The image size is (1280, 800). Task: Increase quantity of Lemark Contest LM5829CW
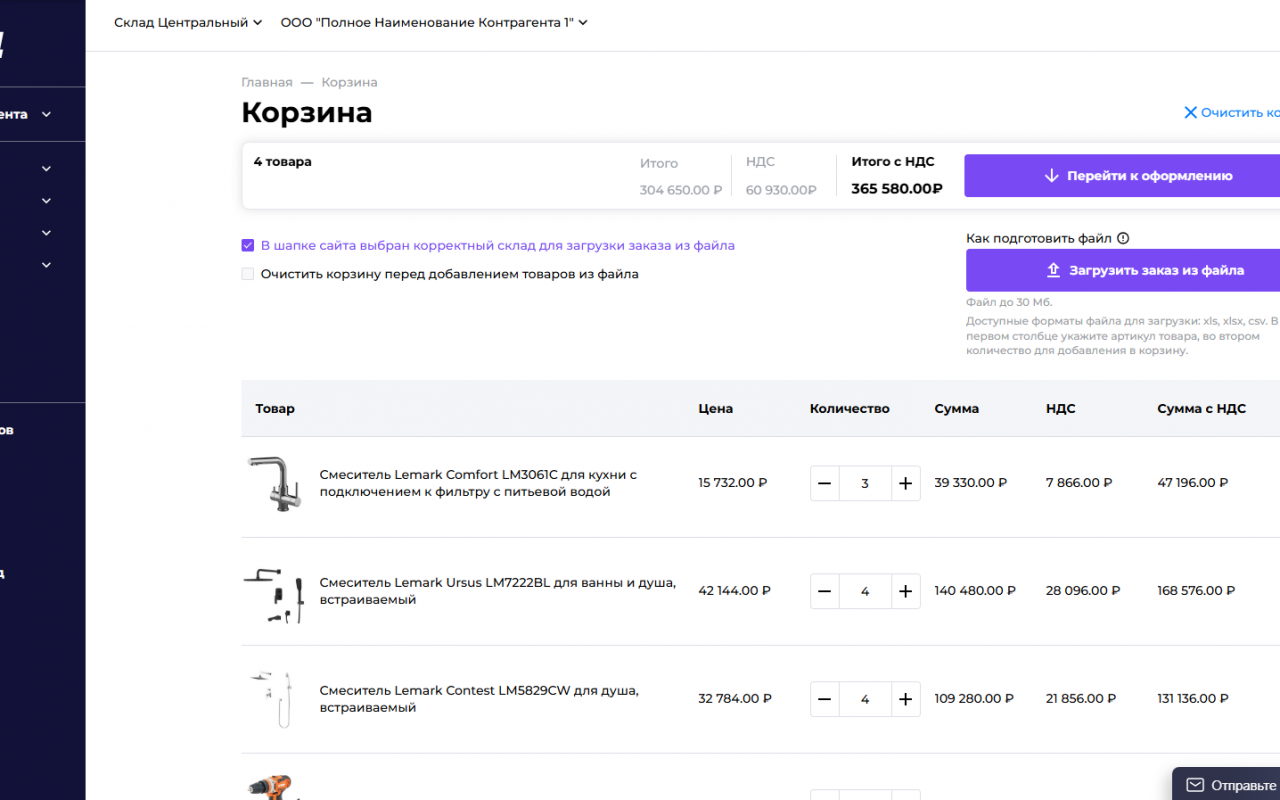tap(905, 699)
